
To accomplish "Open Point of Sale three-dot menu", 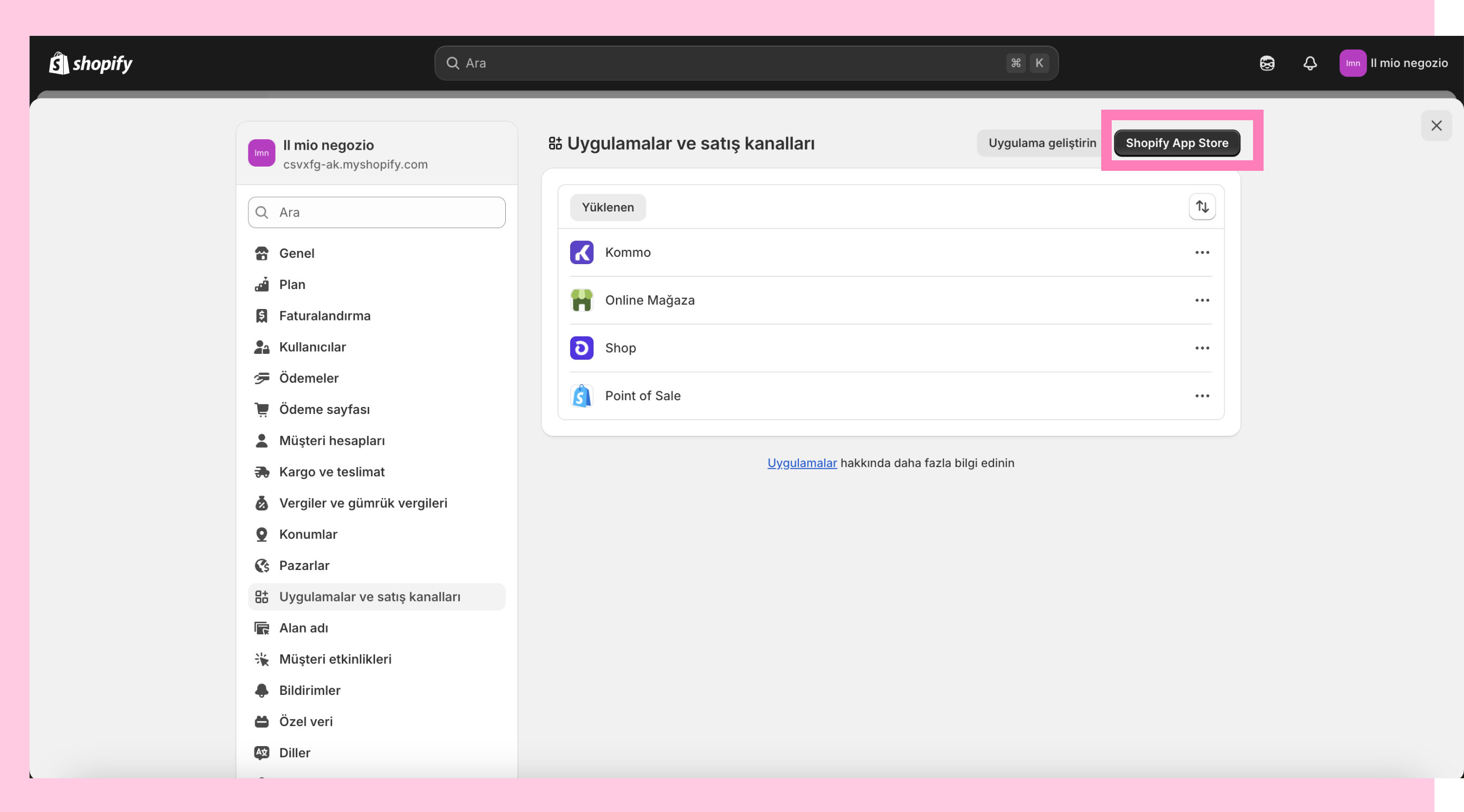I will (x=1202, y=395).
